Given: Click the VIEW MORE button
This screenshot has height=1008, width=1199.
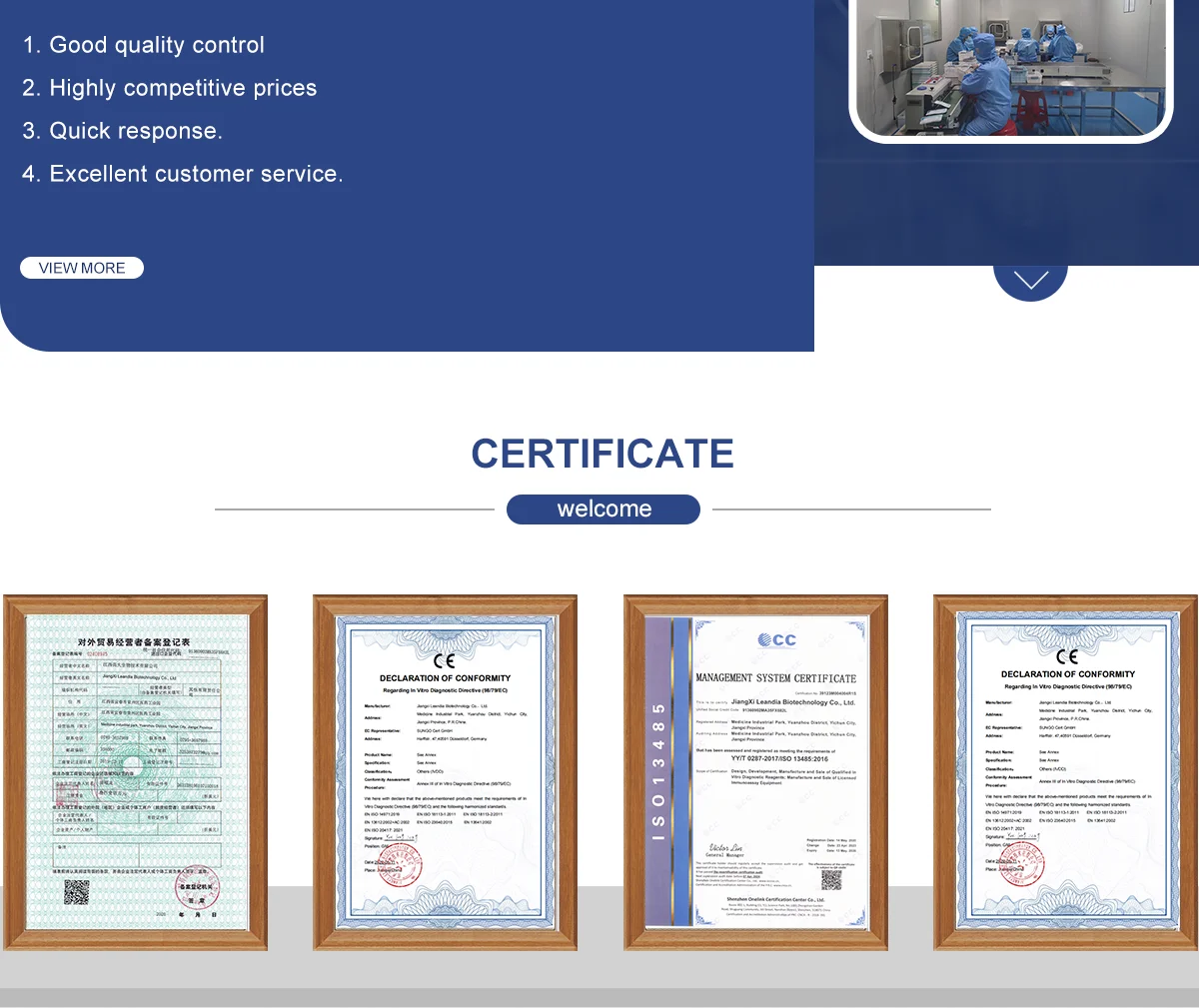Looking at the screenshot, I should (x=82, y=268).
